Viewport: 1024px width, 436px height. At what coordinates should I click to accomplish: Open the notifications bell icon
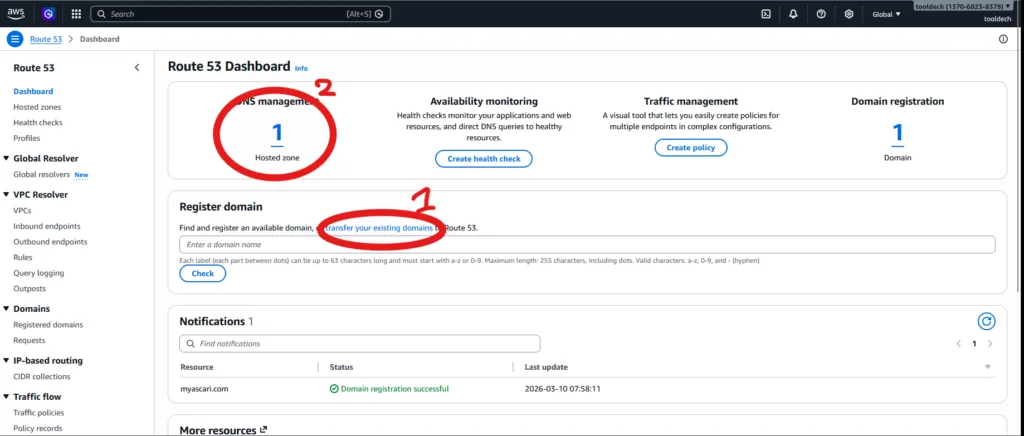(x=793, y=14)
